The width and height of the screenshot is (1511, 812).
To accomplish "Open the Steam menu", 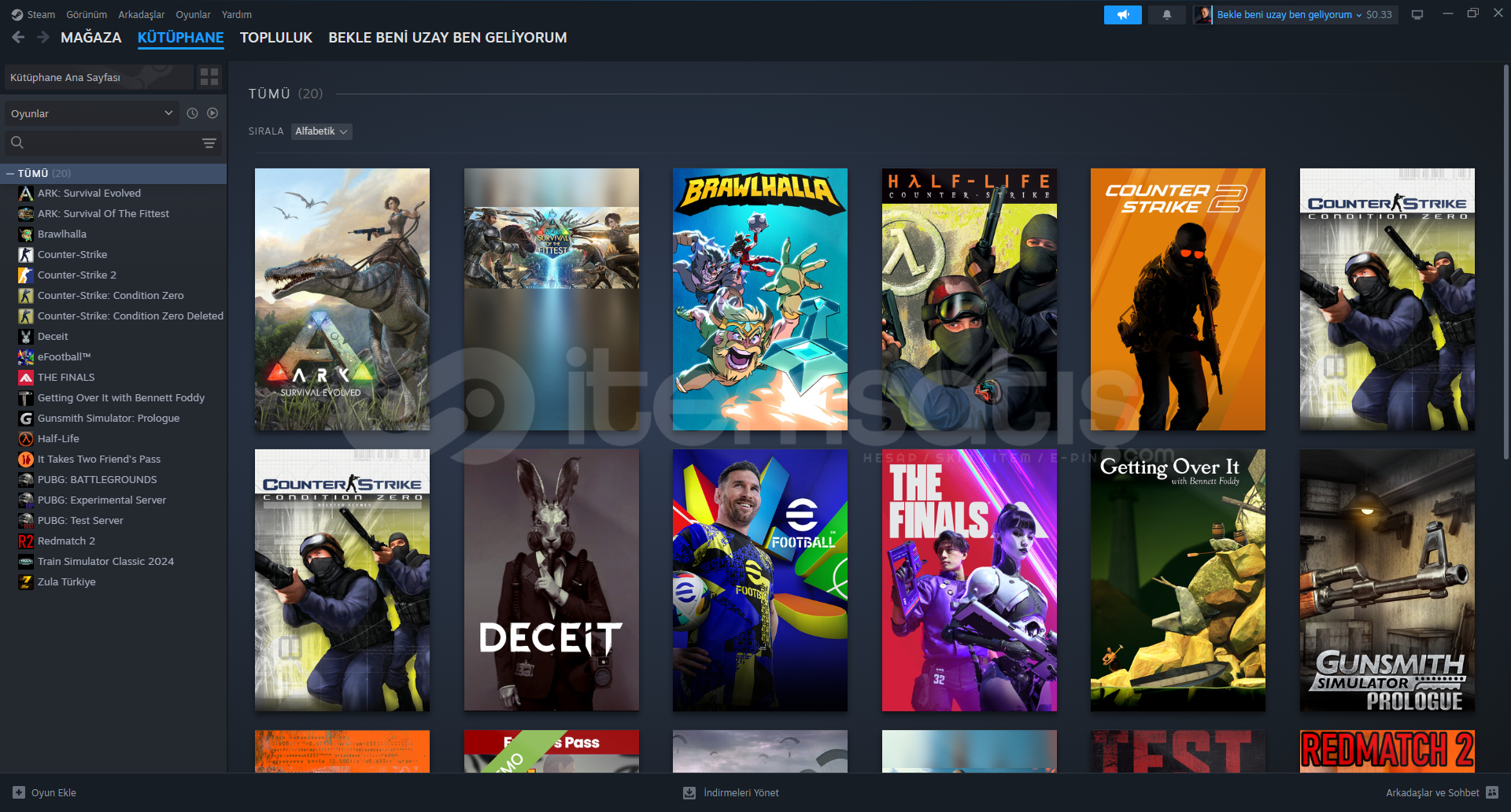I will 41,15.
